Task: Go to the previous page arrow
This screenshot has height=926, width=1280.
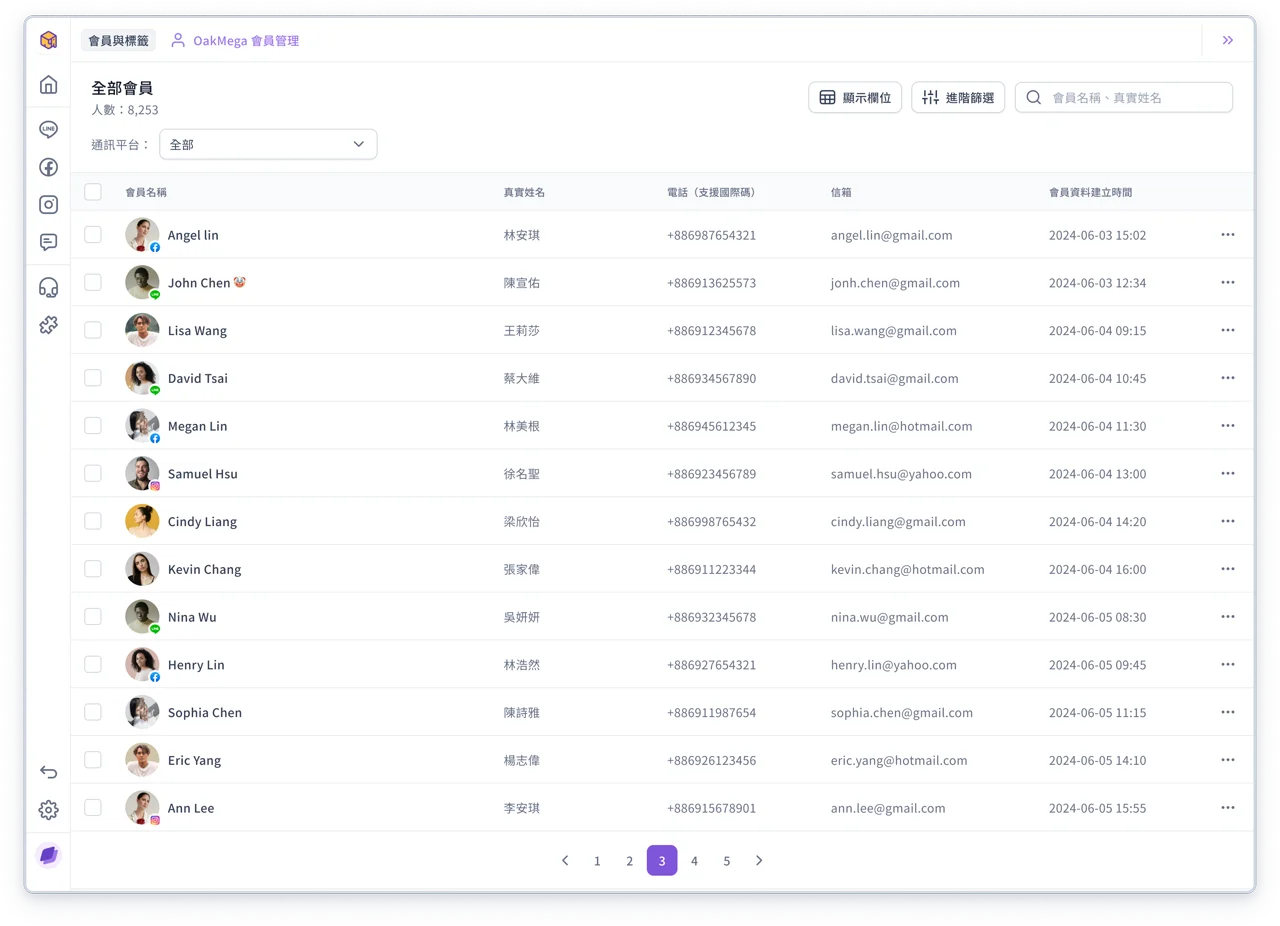Action: click(x=565, y=861)
